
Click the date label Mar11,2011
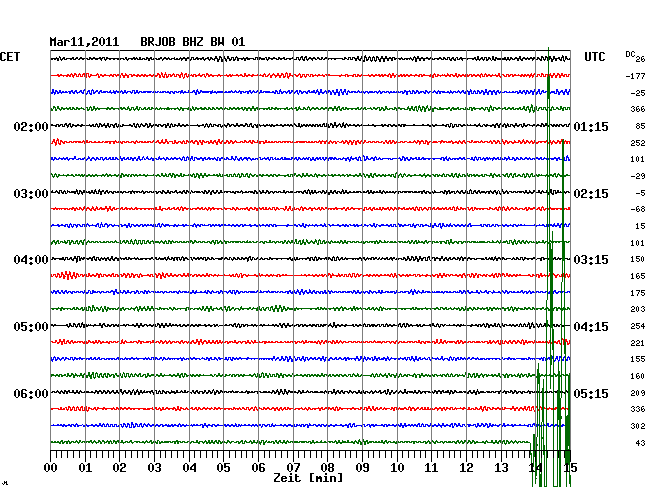pos(84,42)
